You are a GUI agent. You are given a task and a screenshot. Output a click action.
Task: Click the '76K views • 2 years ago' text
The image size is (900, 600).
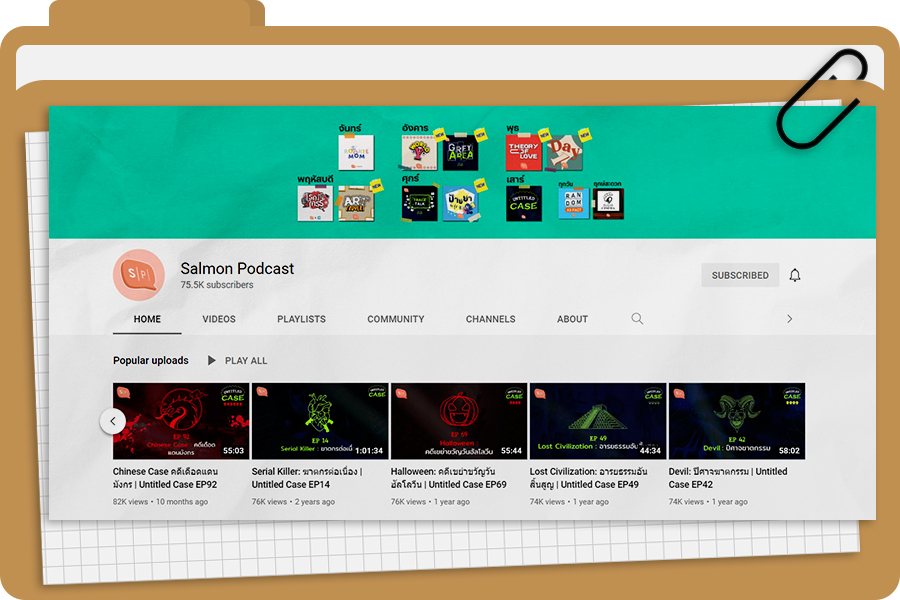[293, 502]
